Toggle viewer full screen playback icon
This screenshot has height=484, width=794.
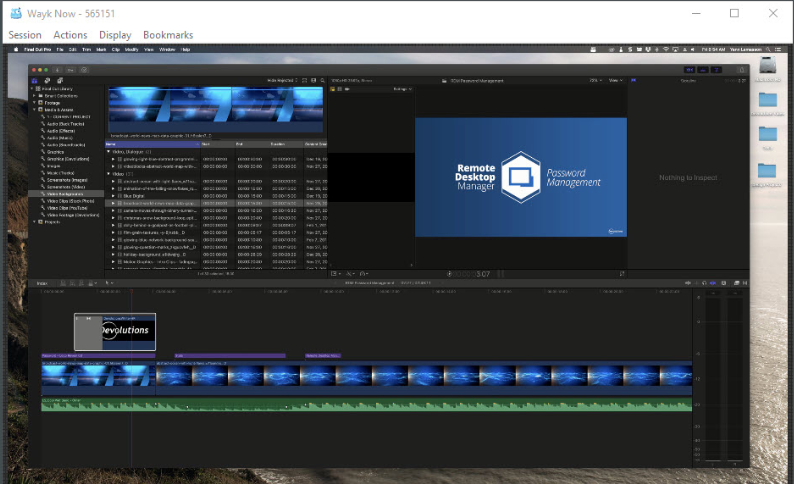click(622, 274)
